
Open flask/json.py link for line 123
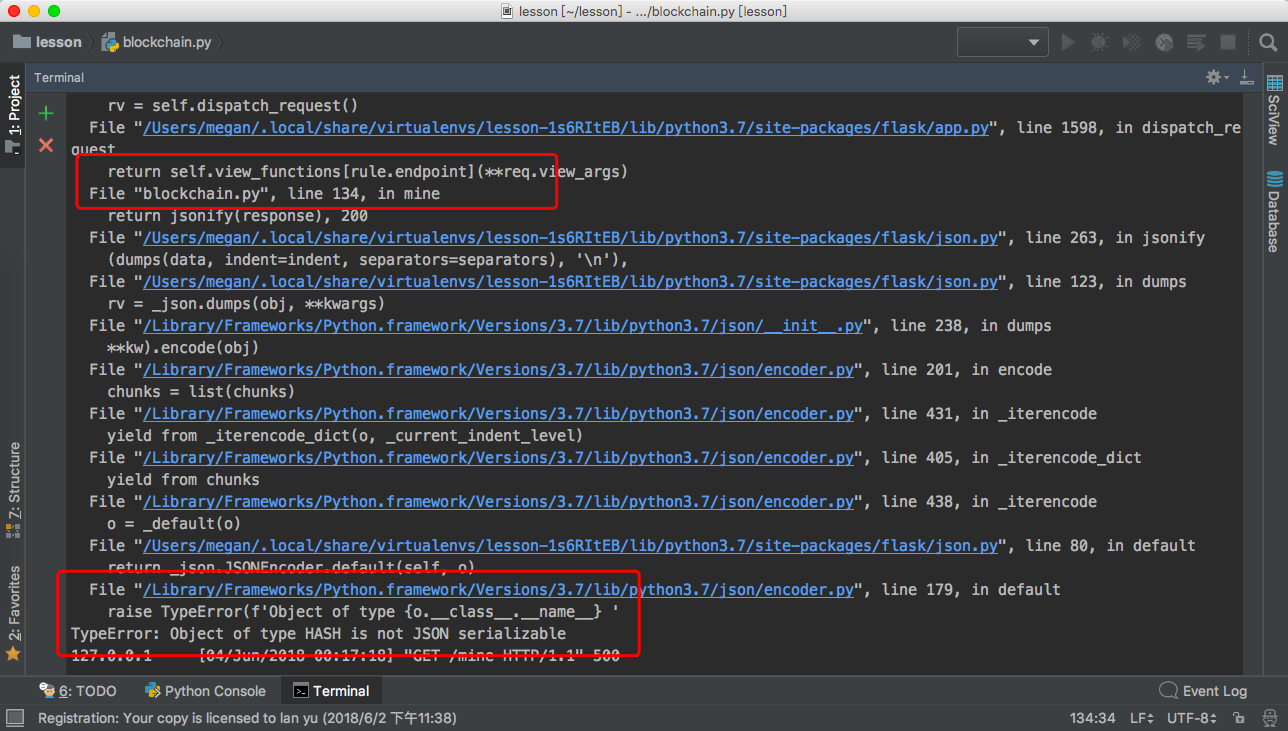[x=571, y=281]
